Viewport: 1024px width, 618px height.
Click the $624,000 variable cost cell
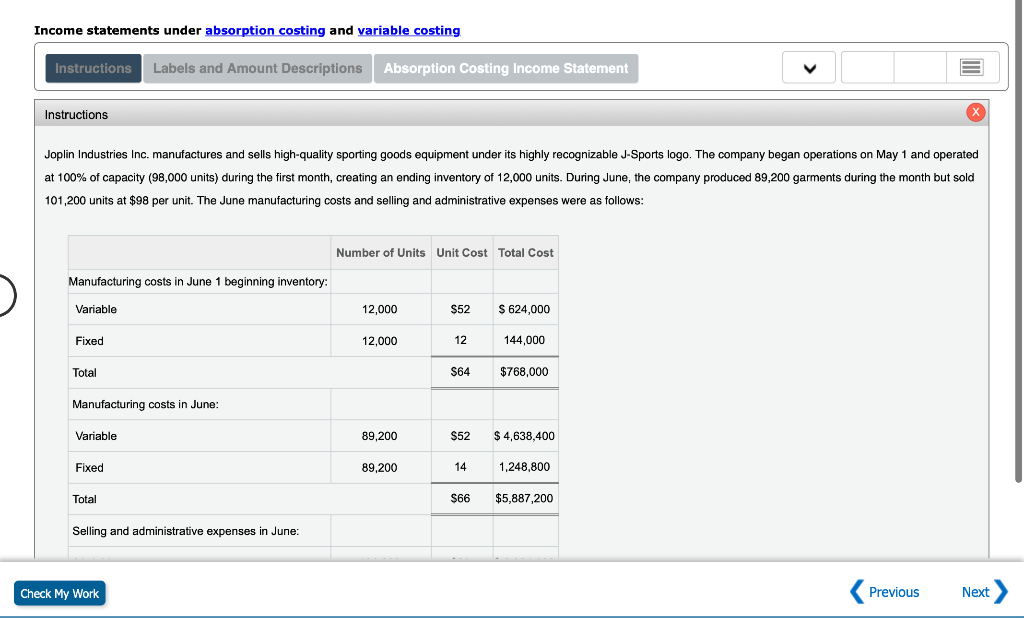(x=524, y=309)
